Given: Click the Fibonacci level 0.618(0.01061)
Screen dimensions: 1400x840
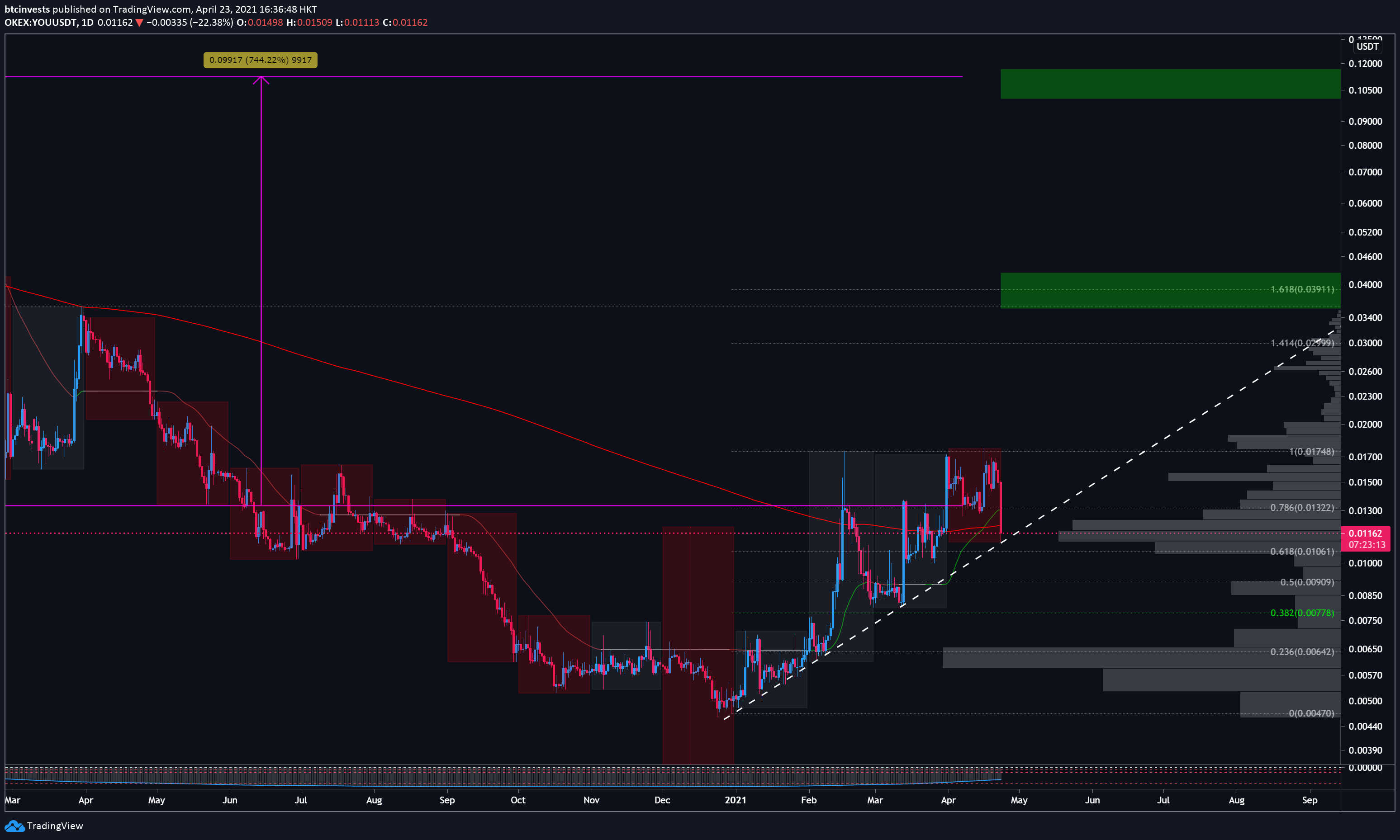Looking at the screenshot, I should pos(1302,551).
